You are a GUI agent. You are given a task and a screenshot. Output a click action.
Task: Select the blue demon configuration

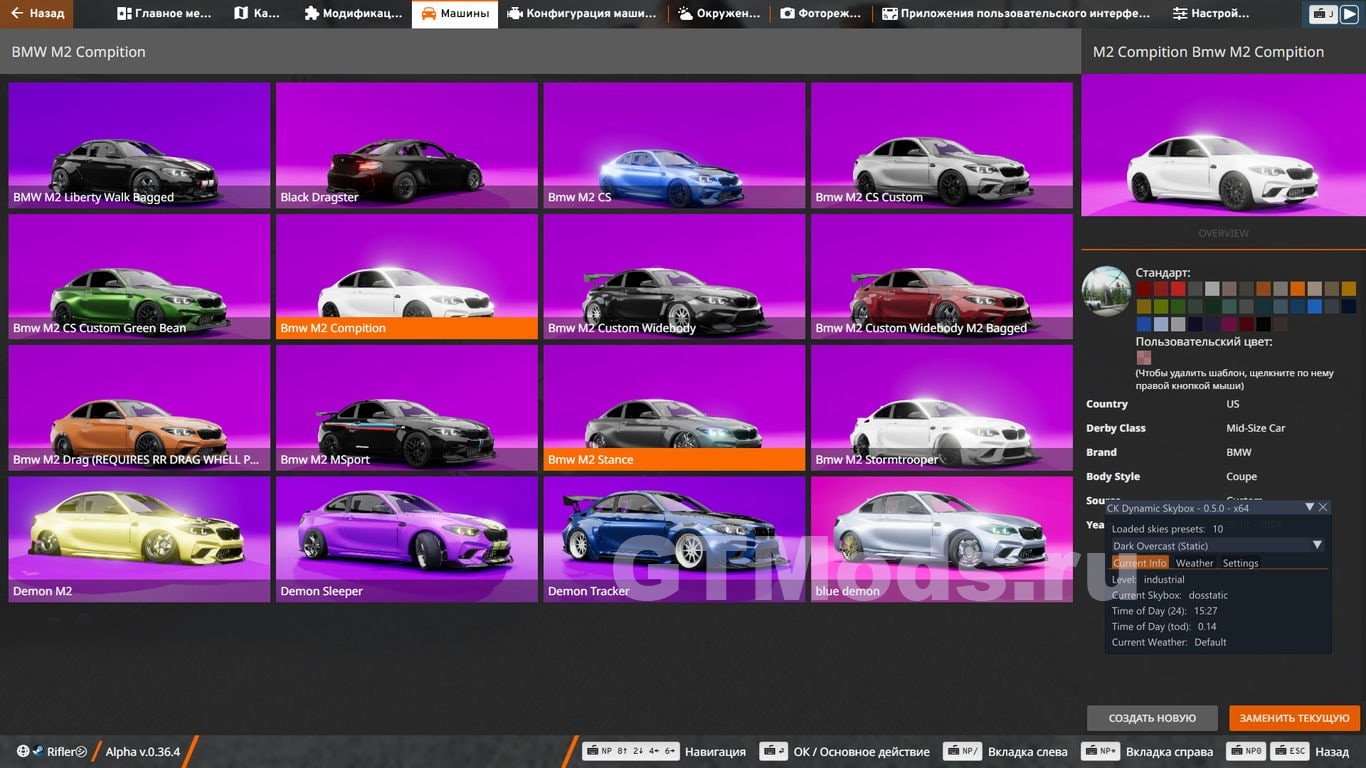[942, 540]
